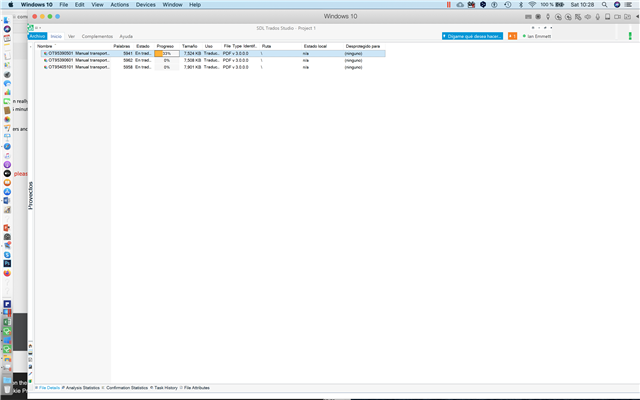
Task: Sort by the Estado local column header
Action: 315,46
